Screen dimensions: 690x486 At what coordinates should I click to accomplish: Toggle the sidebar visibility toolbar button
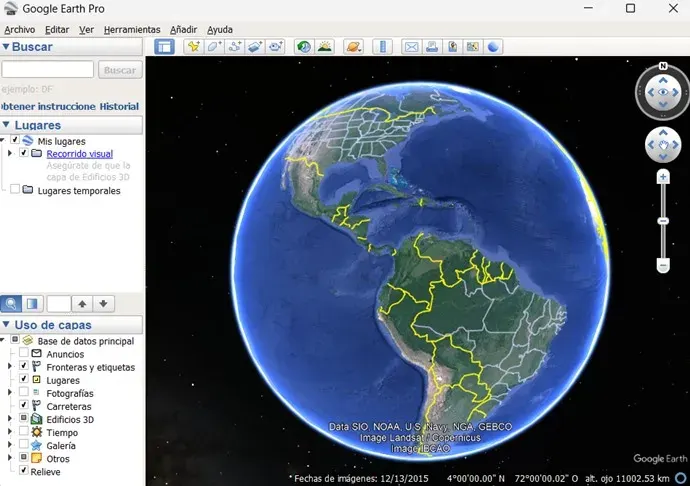click(164, 47)
